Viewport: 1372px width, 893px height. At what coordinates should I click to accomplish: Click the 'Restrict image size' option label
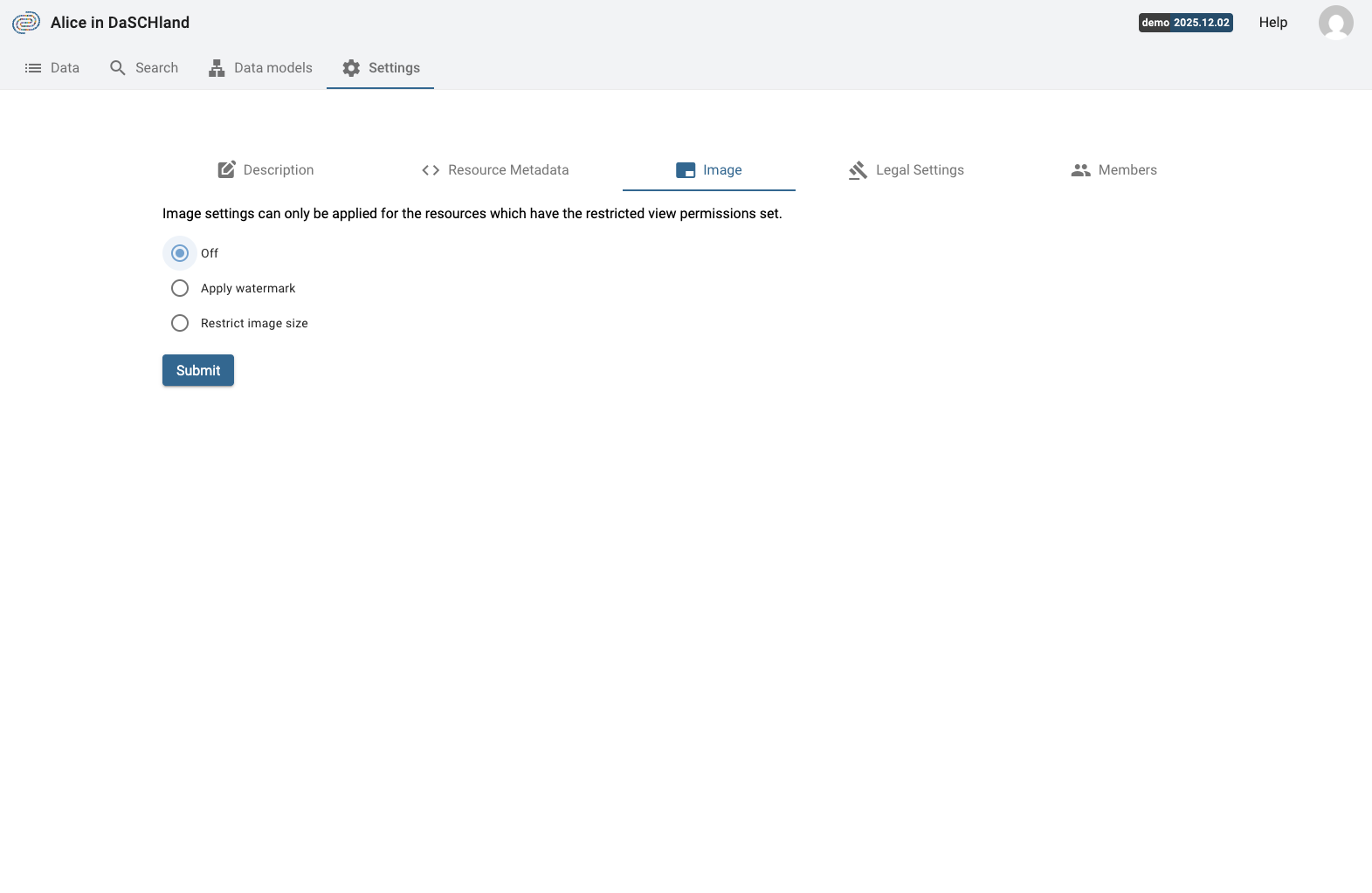(254, 323)
